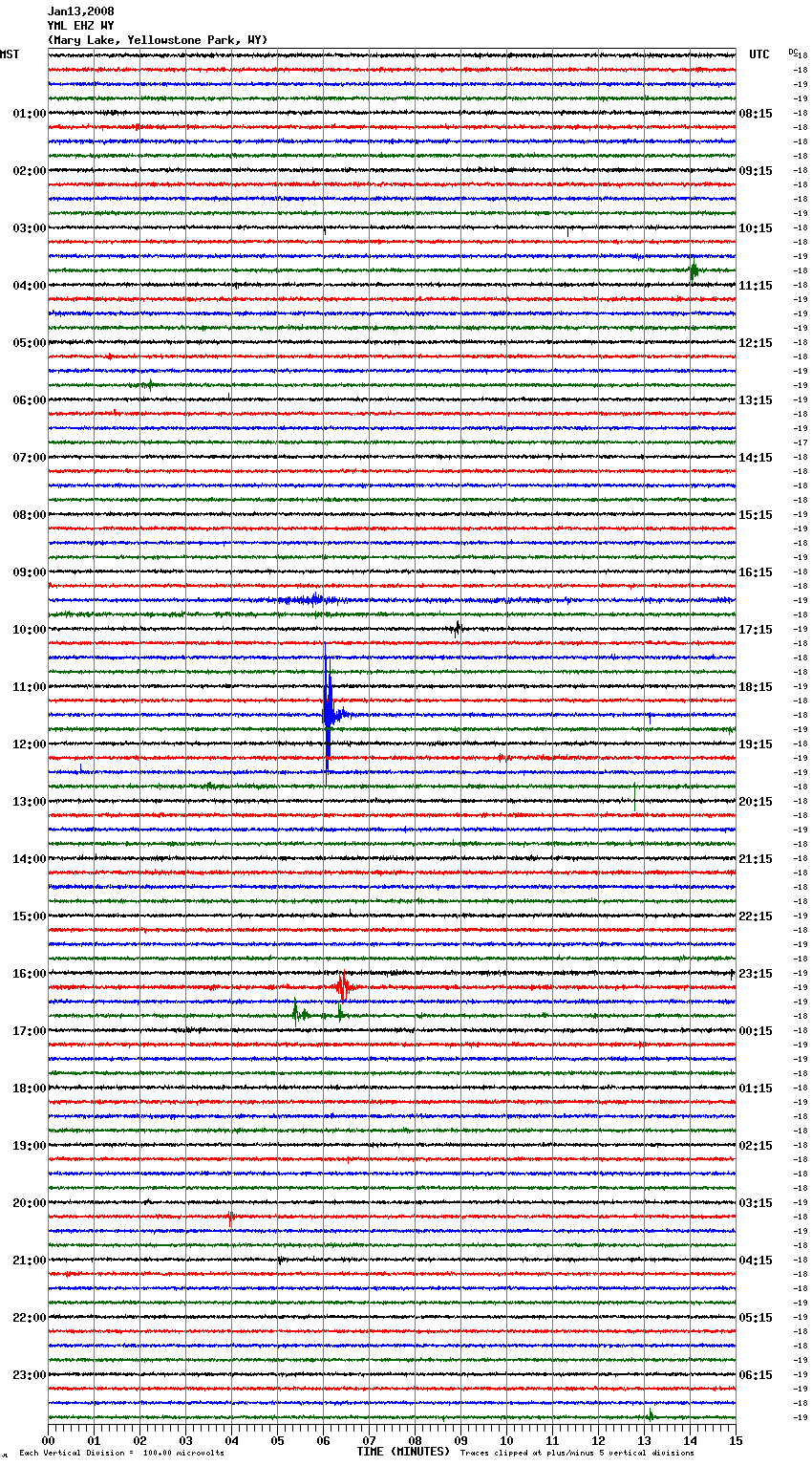
Task: Click the 20:15 UTC time label
Action: tap(756, 802)
